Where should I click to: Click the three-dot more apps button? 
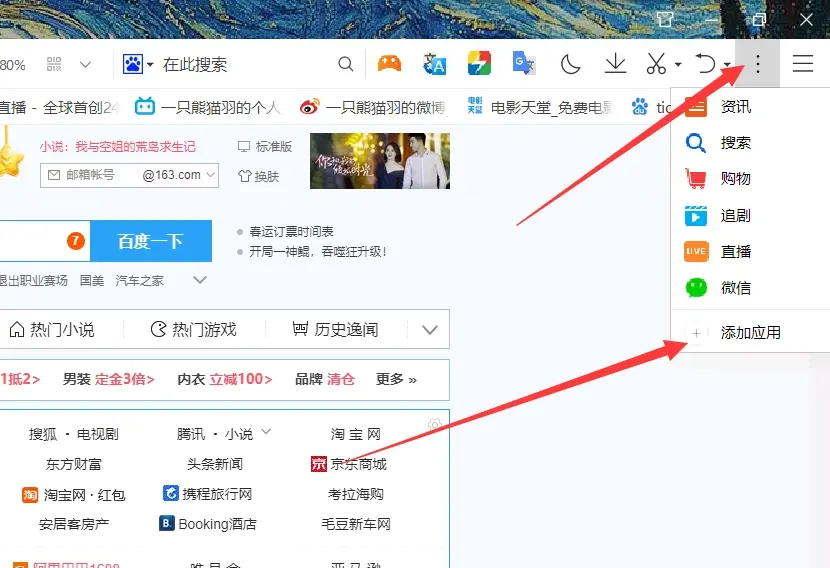pyautogui.click(x=757, y=64)
